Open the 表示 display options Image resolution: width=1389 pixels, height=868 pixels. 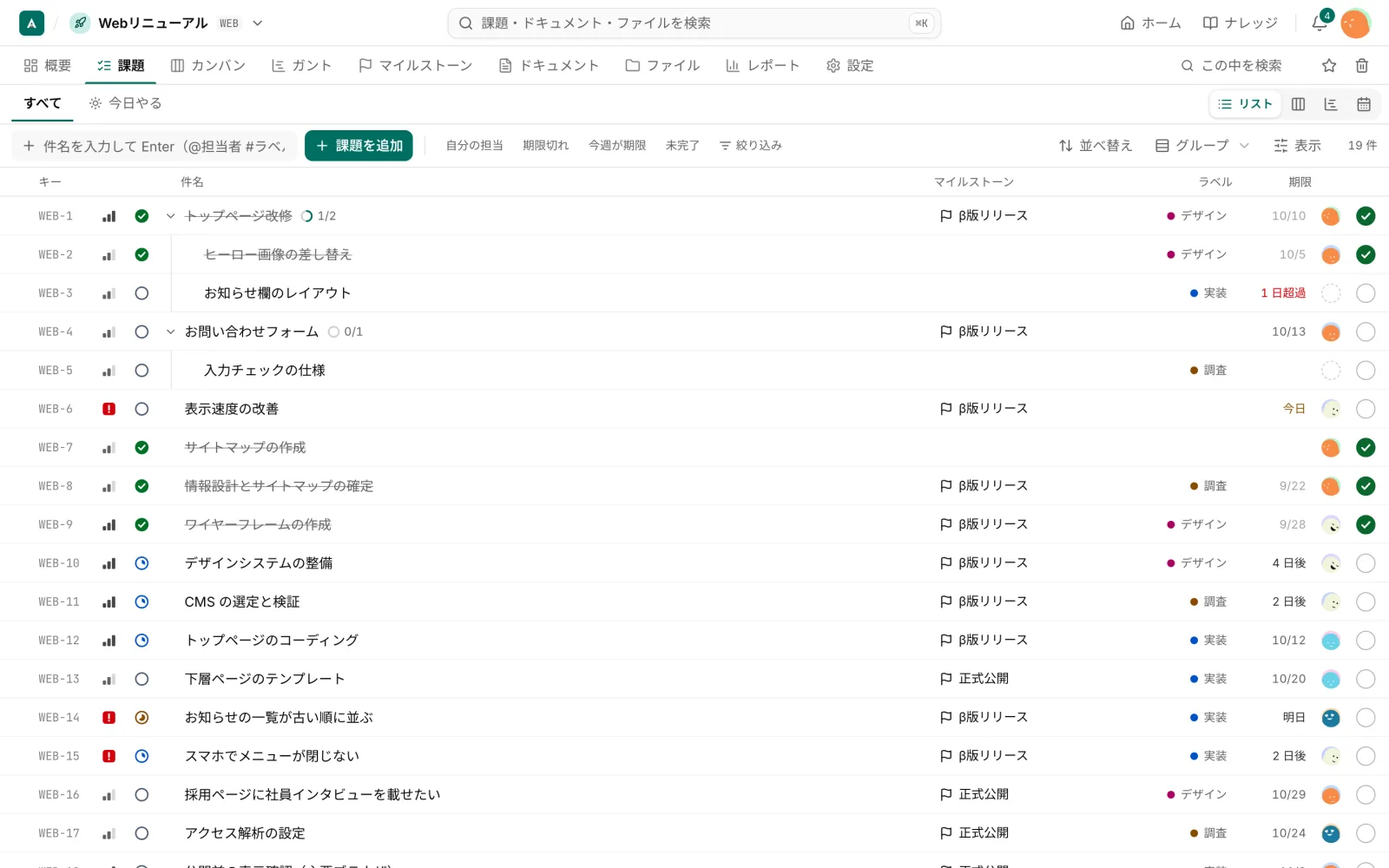pos(1297,146)
